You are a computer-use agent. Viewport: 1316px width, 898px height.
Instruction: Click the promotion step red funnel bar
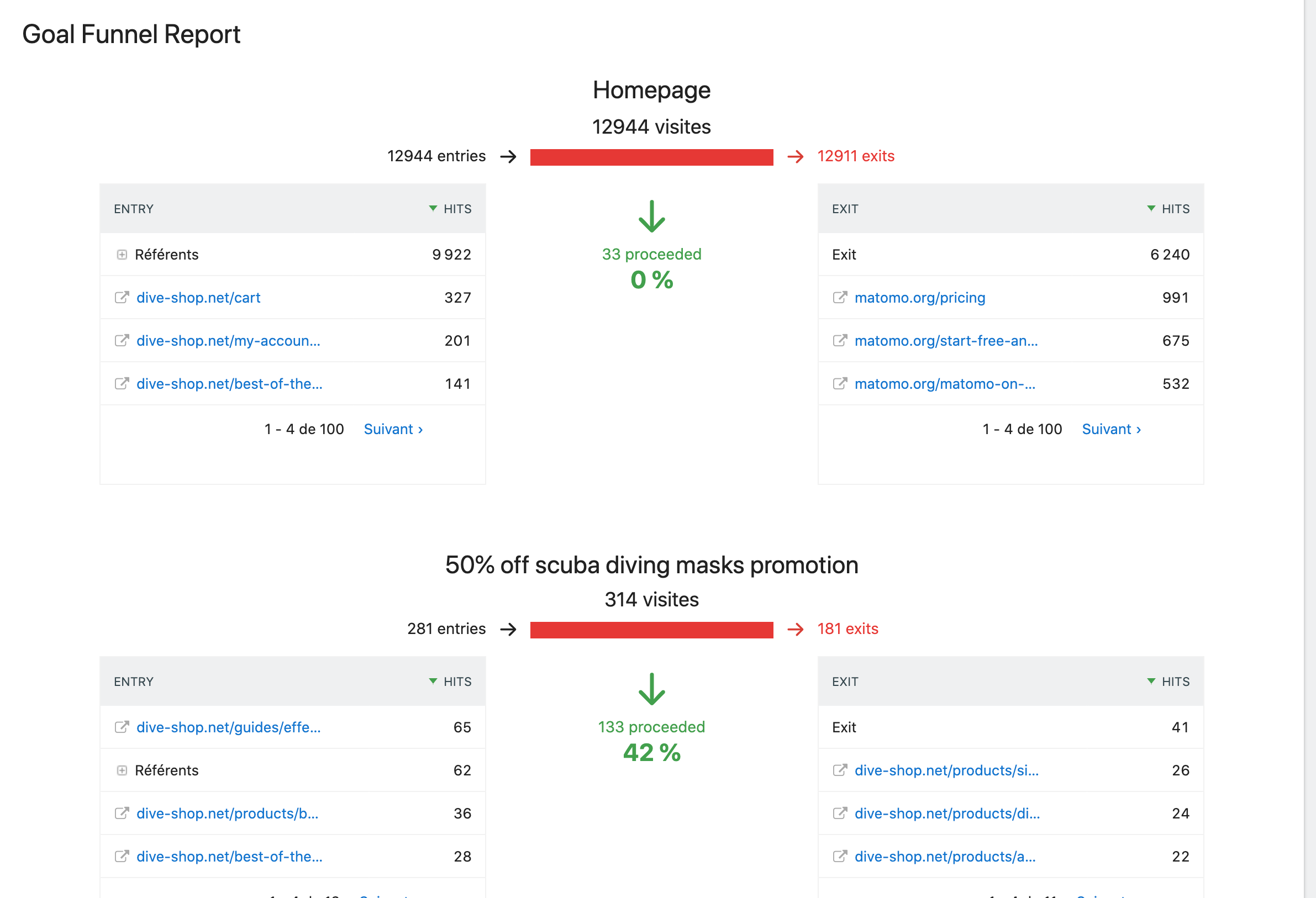651,630
